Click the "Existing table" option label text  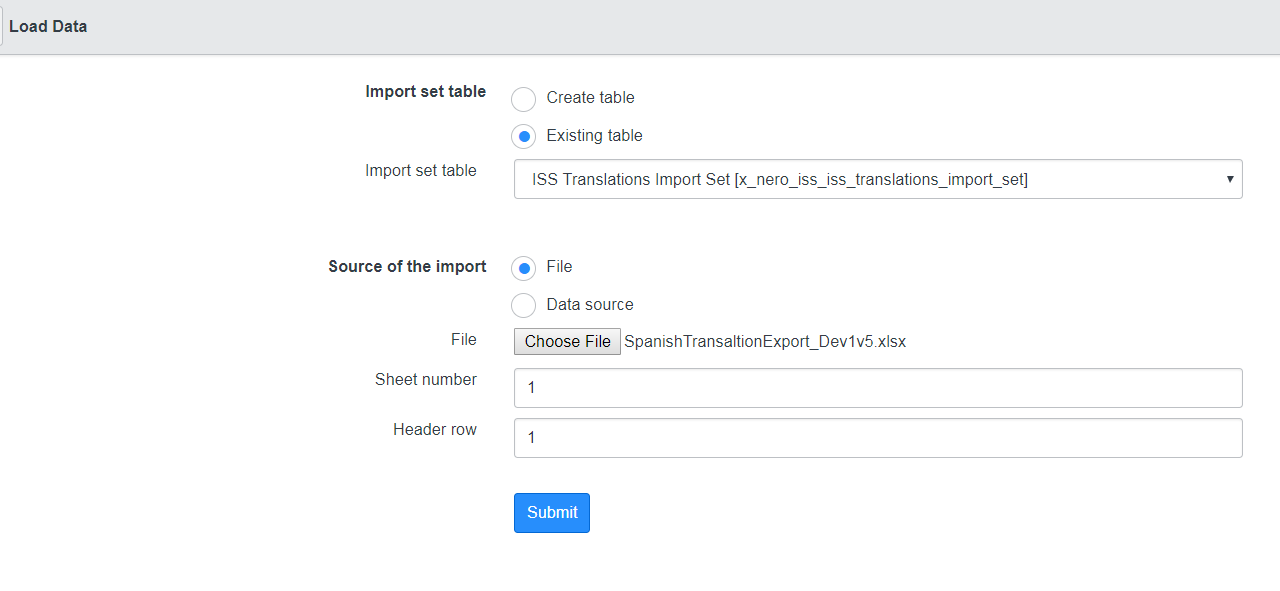[x=594, y=136]
